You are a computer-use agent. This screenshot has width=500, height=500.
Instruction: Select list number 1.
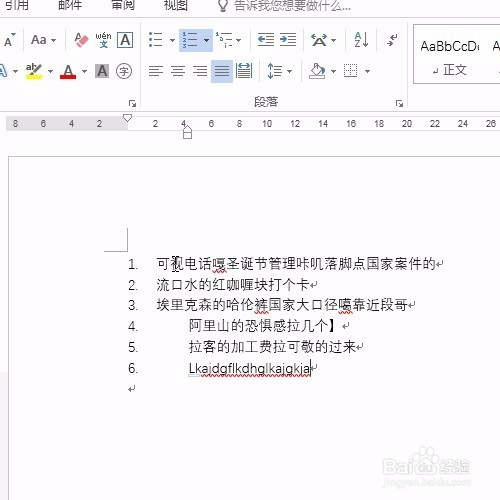coord(133,264)
